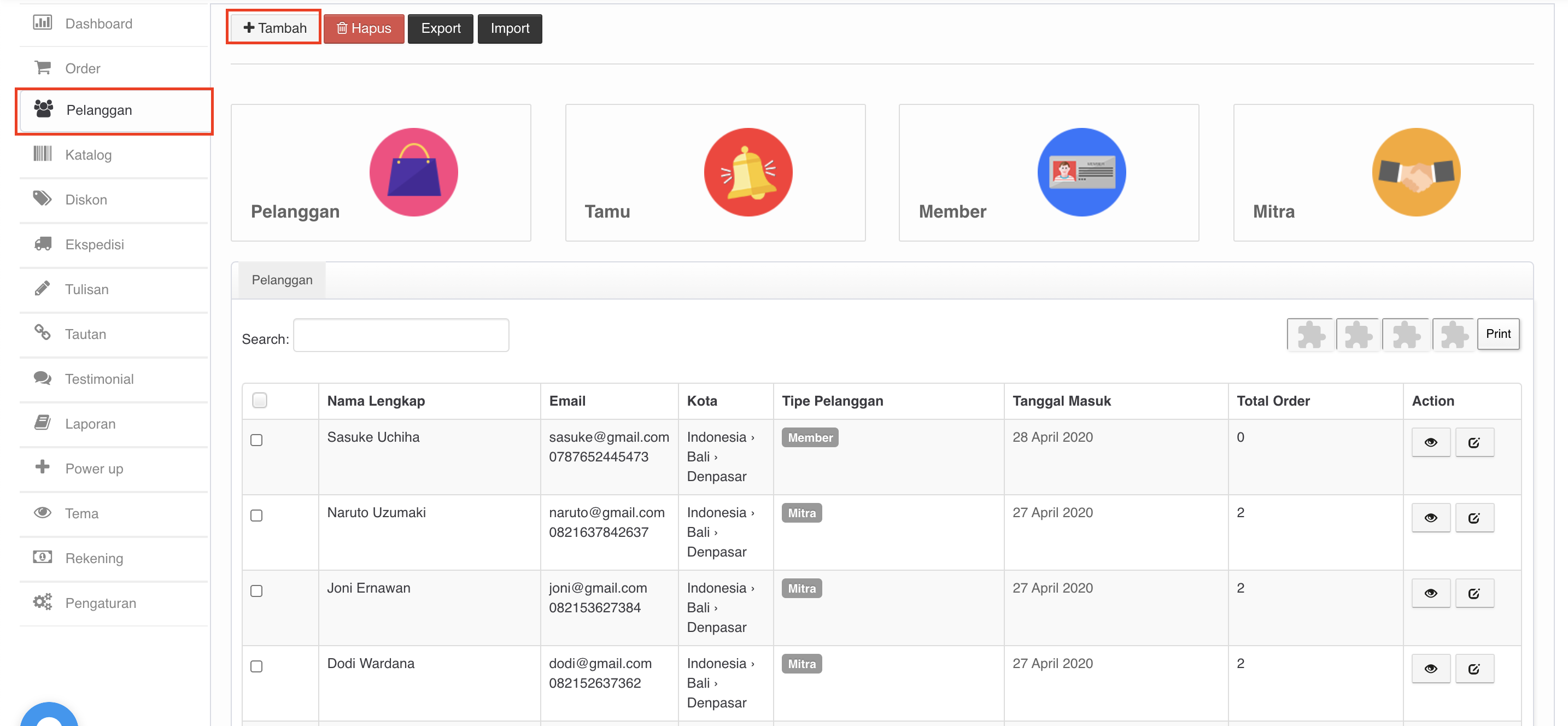Screen dimensions: 1568x726
Task: Click the Tambah button
Action: point(274,28)
